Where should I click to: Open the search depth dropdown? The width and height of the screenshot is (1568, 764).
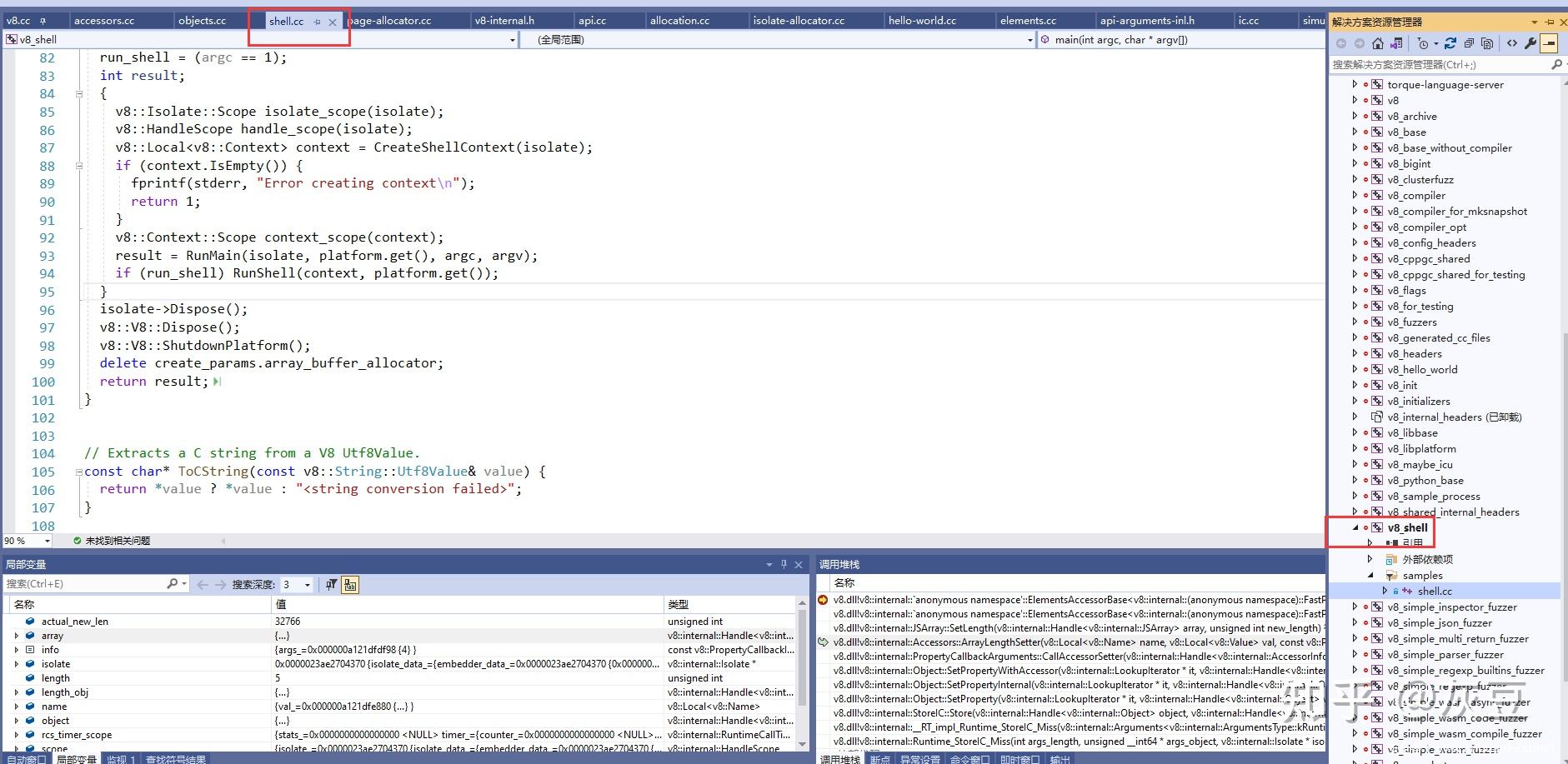pos(308,585)
